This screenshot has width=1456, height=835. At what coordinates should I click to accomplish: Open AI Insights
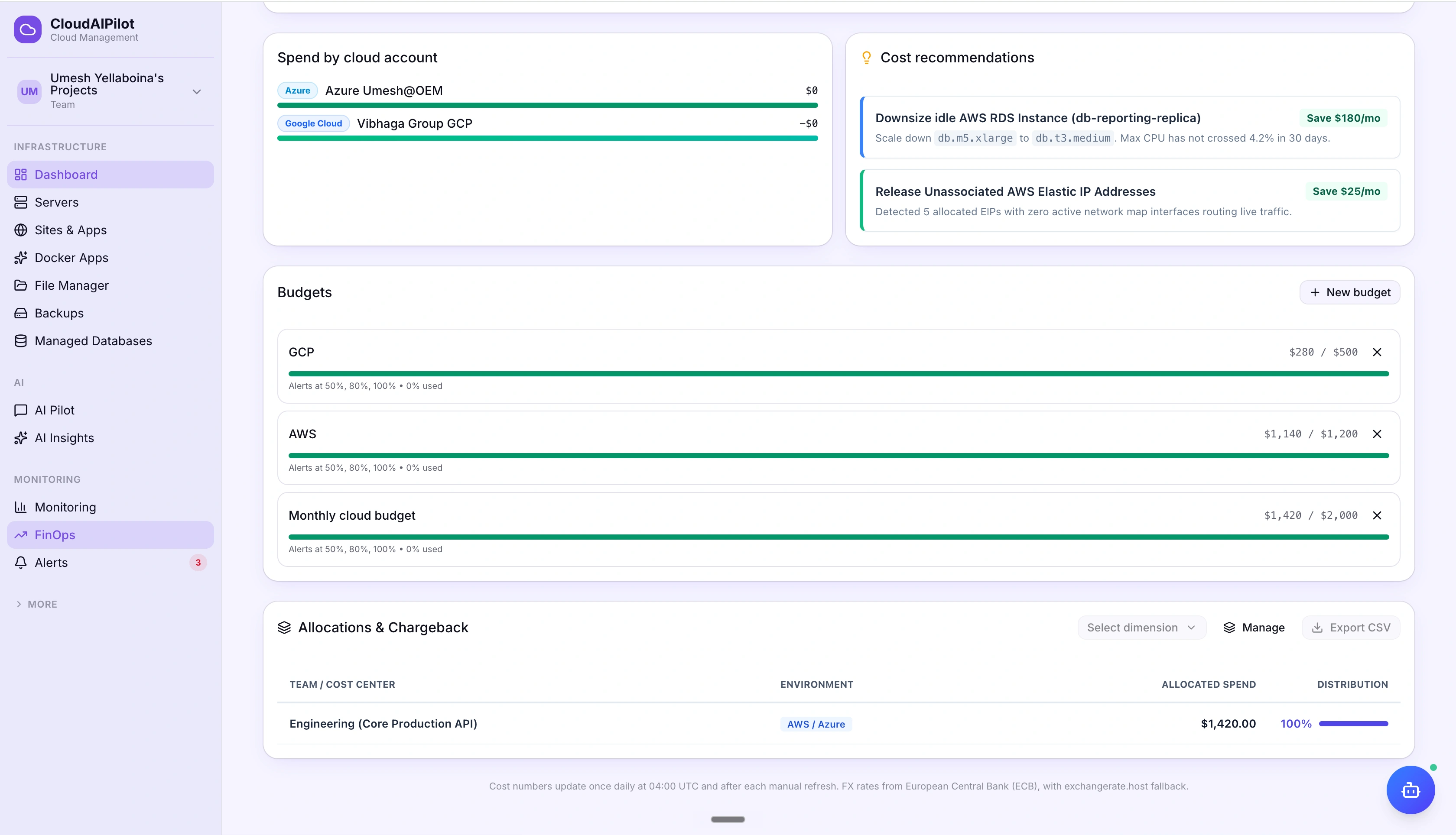coord(110,438)
